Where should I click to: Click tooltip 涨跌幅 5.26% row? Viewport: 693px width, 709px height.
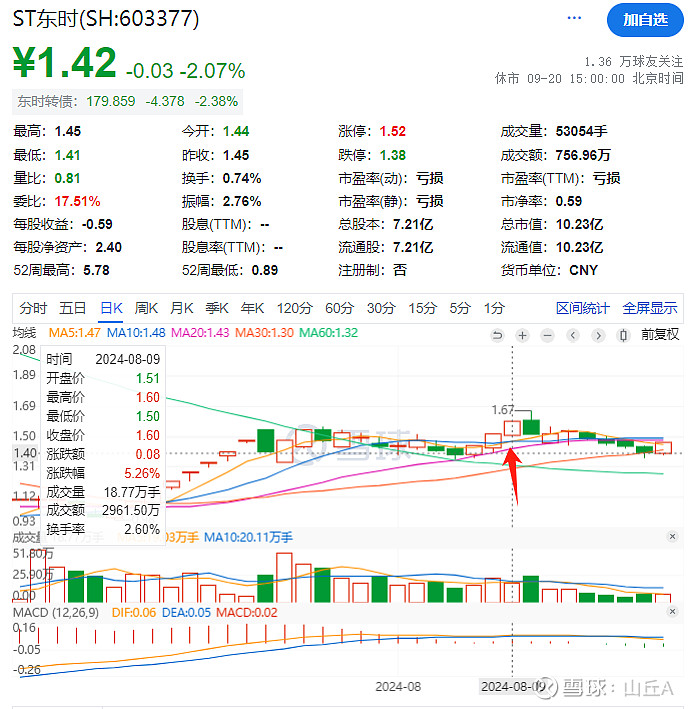[x=103, y=473]
